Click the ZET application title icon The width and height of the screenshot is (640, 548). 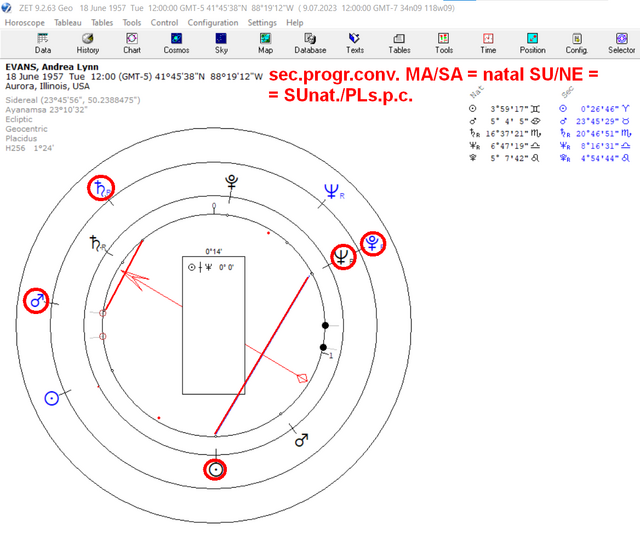(7, 7)
